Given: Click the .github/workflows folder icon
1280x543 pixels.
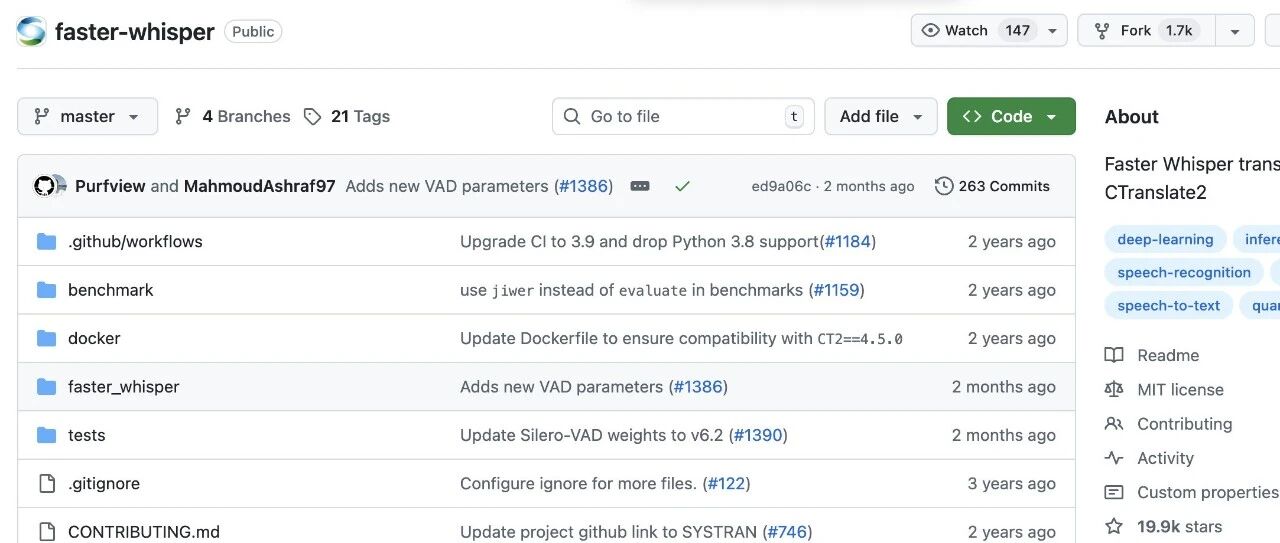Looking at the screenshot, I should tap(46, 241).
